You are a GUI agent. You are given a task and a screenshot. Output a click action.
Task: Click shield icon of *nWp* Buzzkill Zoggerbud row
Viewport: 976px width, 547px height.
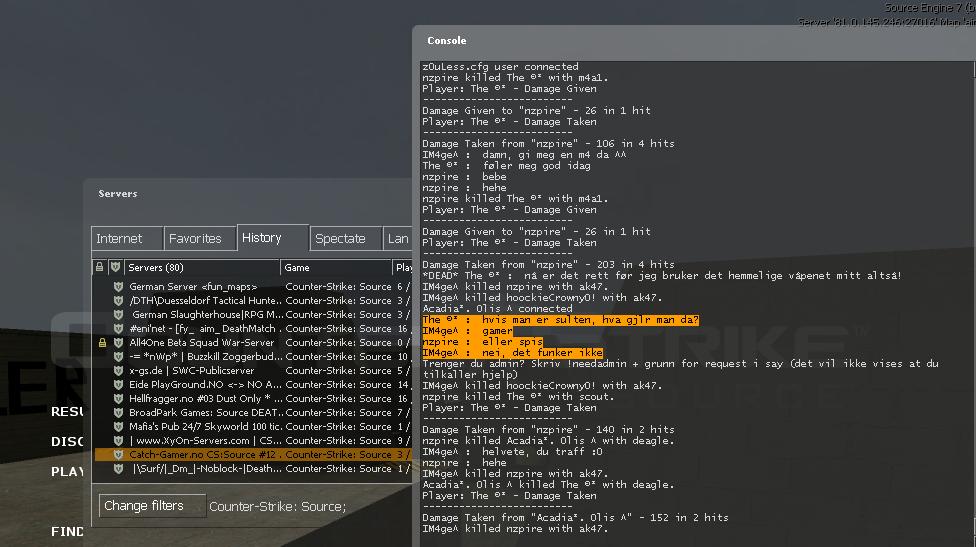118,357
